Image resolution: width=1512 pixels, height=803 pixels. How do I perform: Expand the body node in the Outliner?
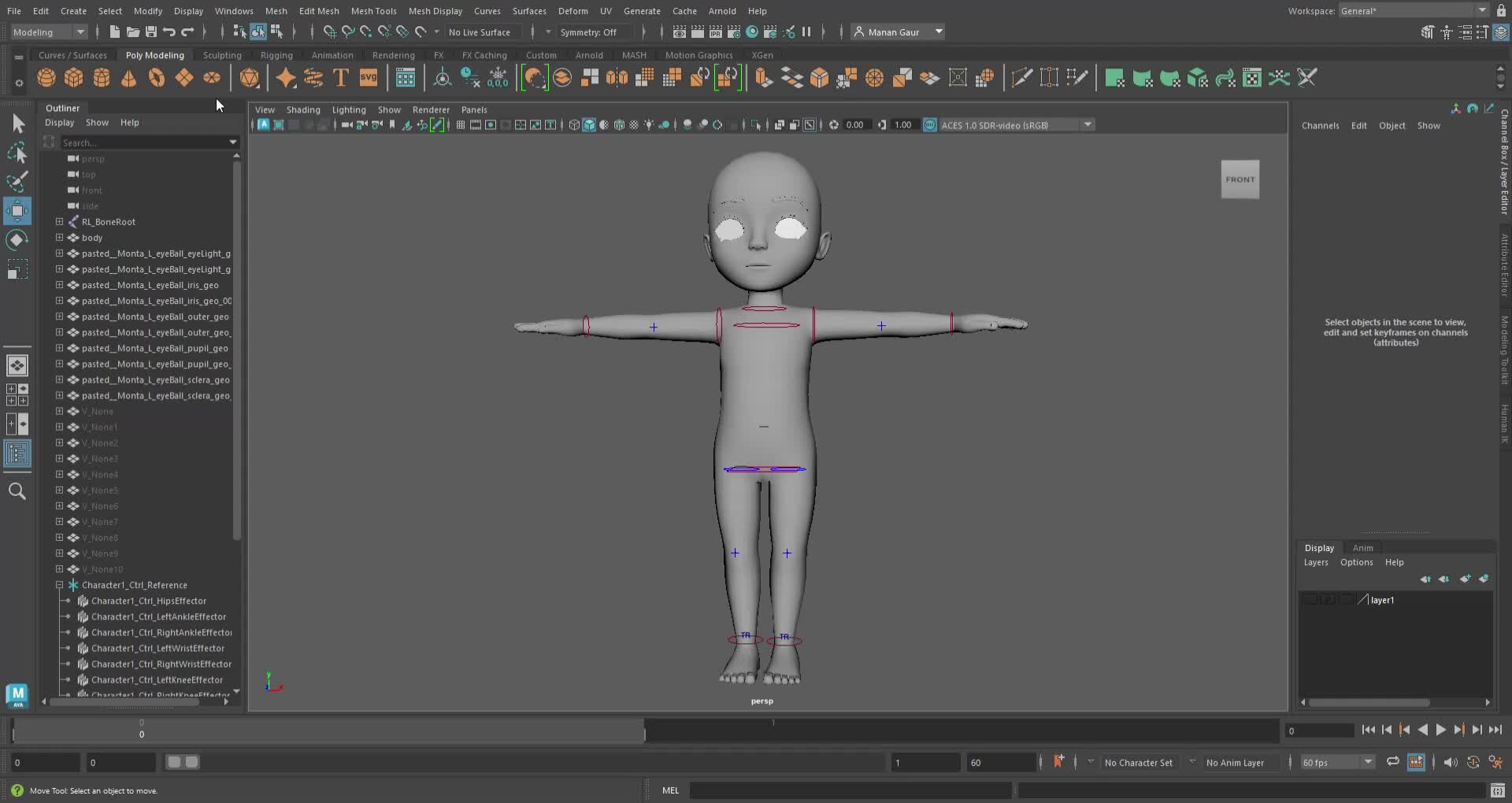click(x=59, y=238)
